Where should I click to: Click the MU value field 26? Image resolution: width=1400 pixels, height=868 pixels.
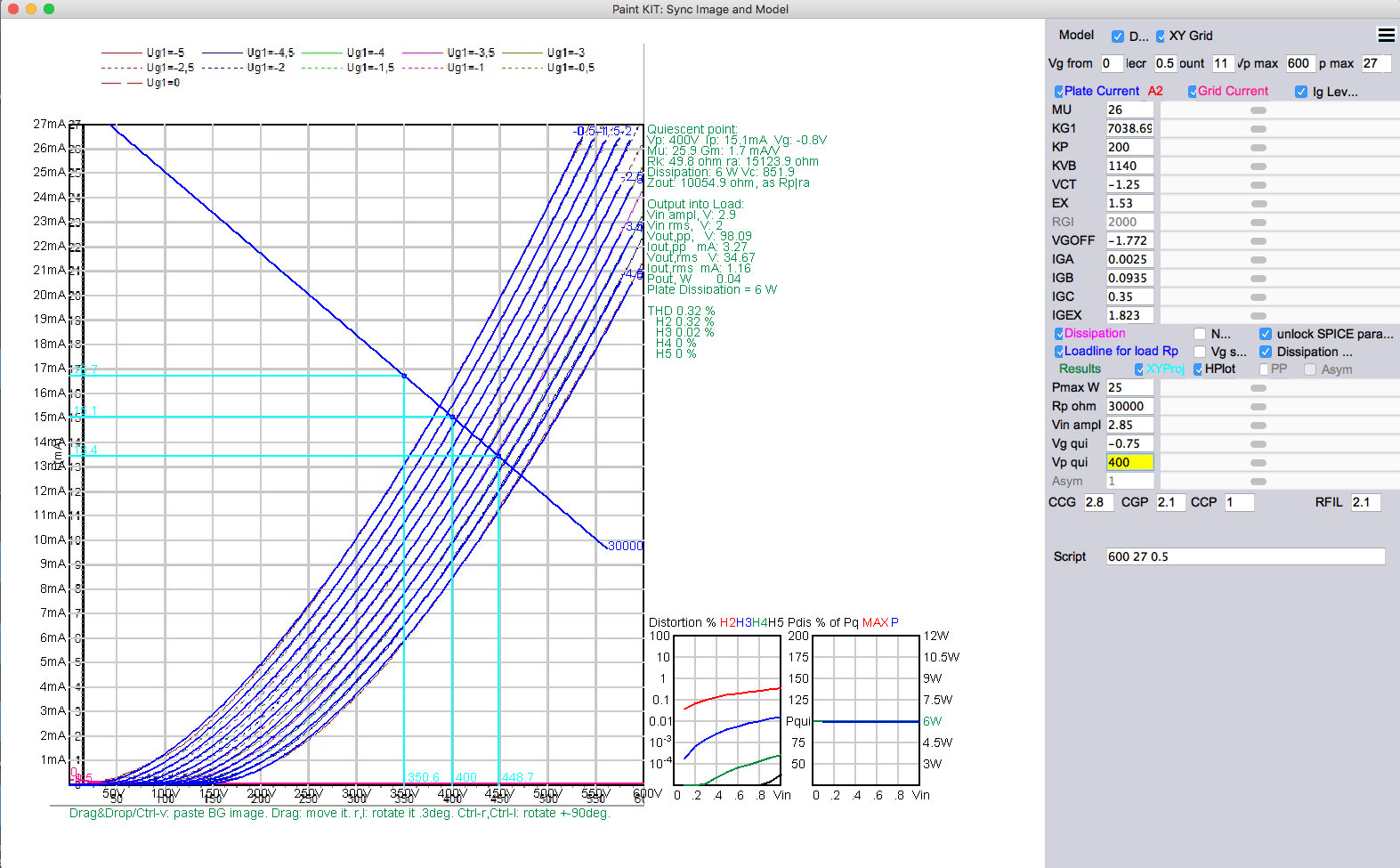(x=1129, y=110)
